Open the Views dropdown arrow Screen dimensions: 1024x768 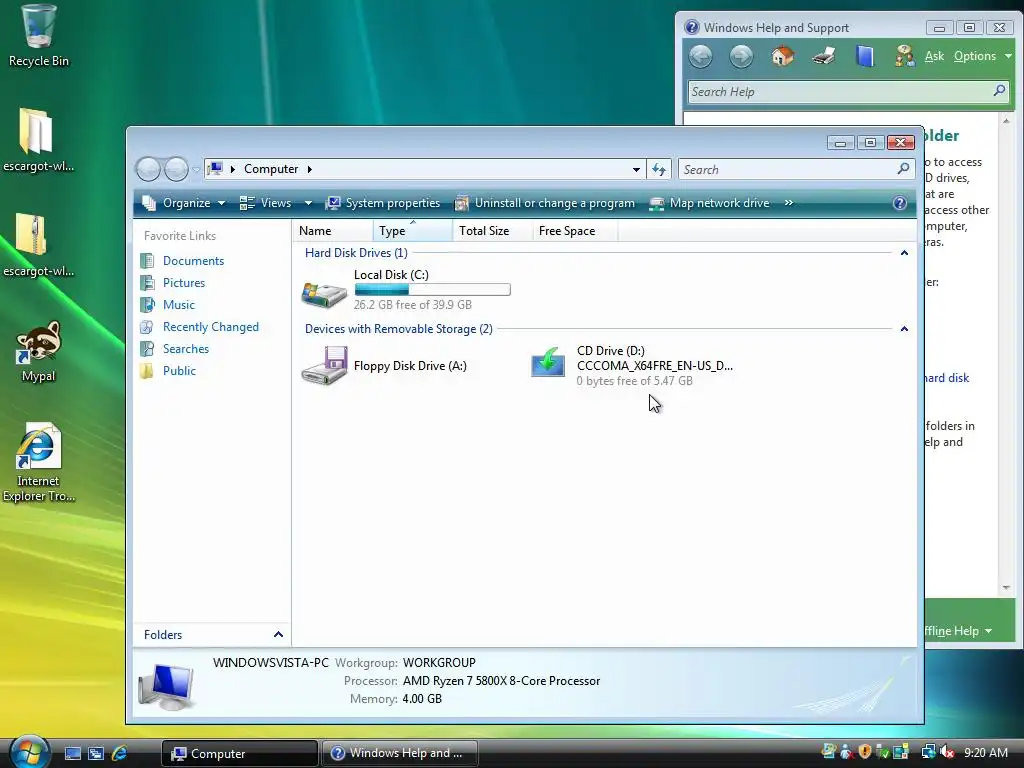coord(308,203)
